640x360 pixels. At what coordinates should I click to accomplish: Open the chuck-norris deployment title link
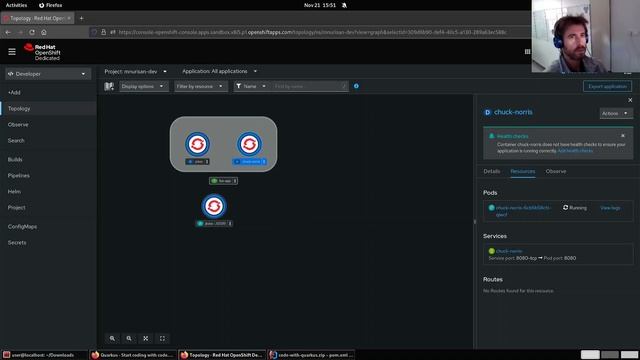tap(513, 112)
